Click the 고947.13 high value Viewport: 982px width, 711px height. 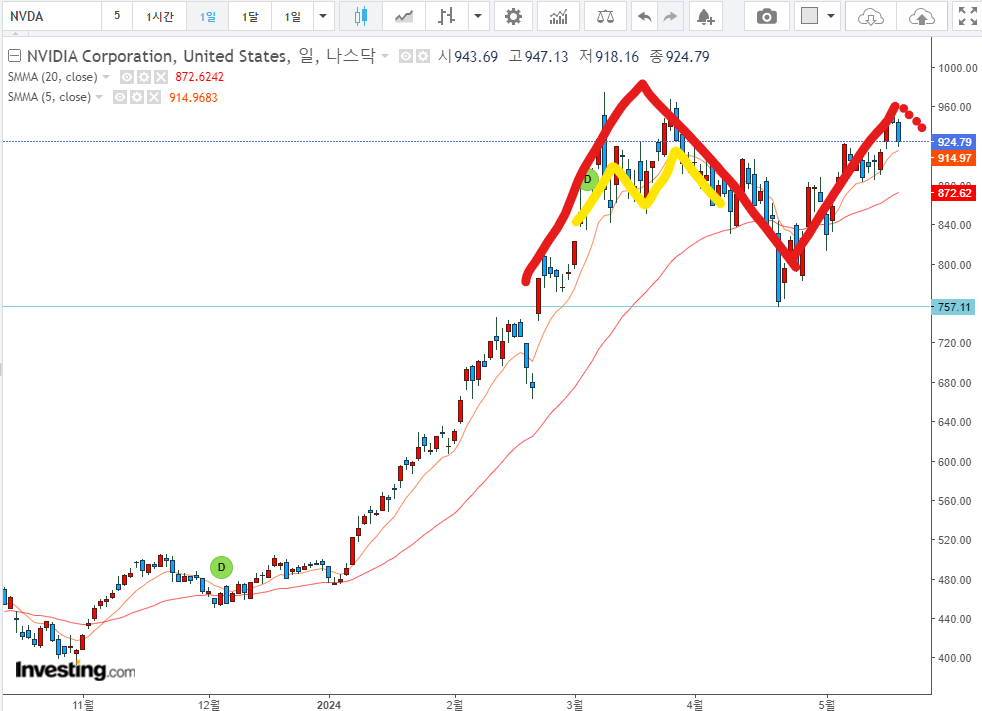click(539, 57)
